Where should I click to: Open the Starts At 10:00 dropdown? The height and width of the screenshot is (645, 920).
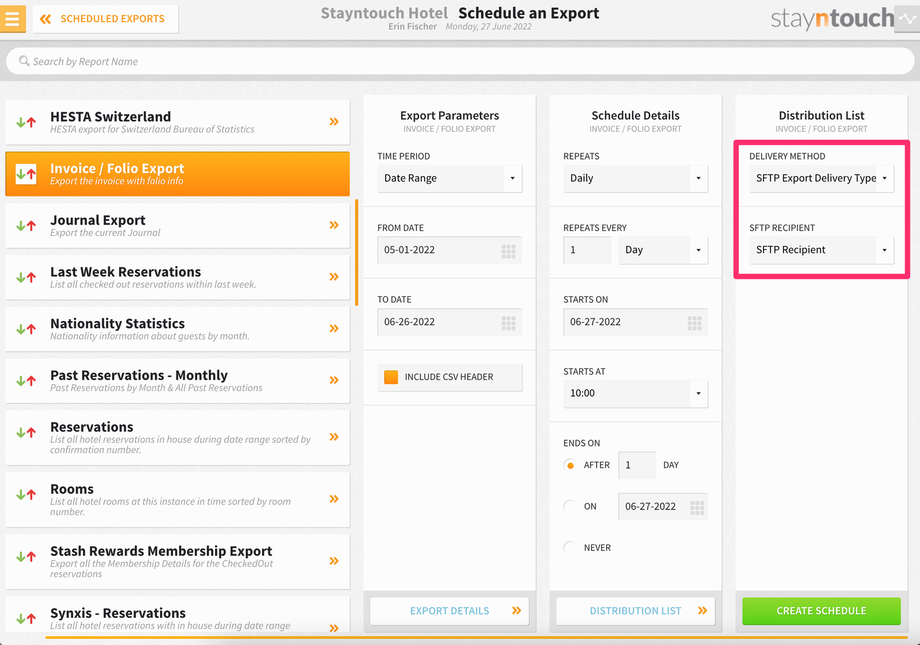point(635,393)
